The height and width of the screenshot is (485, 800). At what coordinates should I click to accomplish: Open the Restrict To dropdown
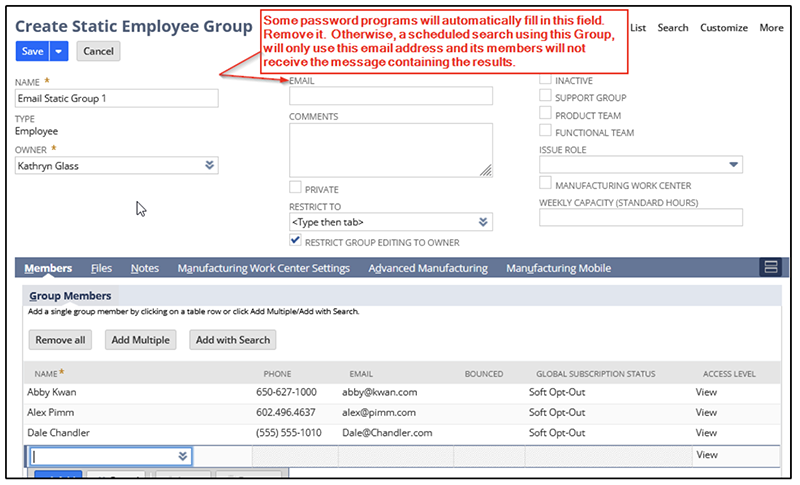pyautogui.click(x=483, y=222)
